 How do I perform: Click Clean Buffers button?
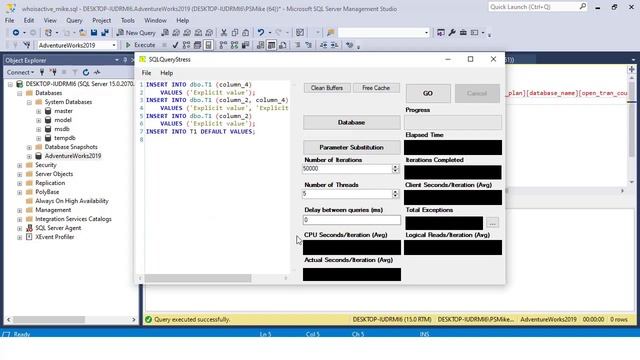[x=327, y=88]
